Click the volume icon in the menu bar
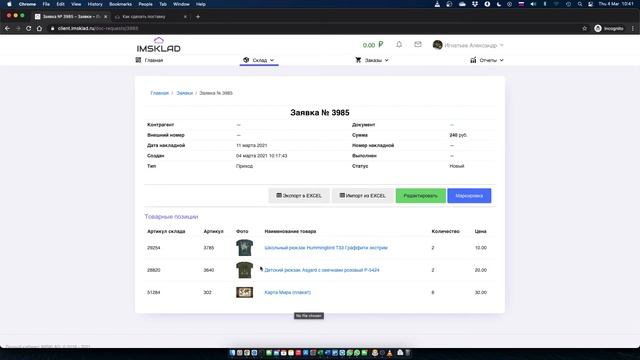This screenshot has height=360, width=640. tap(533, 4)
